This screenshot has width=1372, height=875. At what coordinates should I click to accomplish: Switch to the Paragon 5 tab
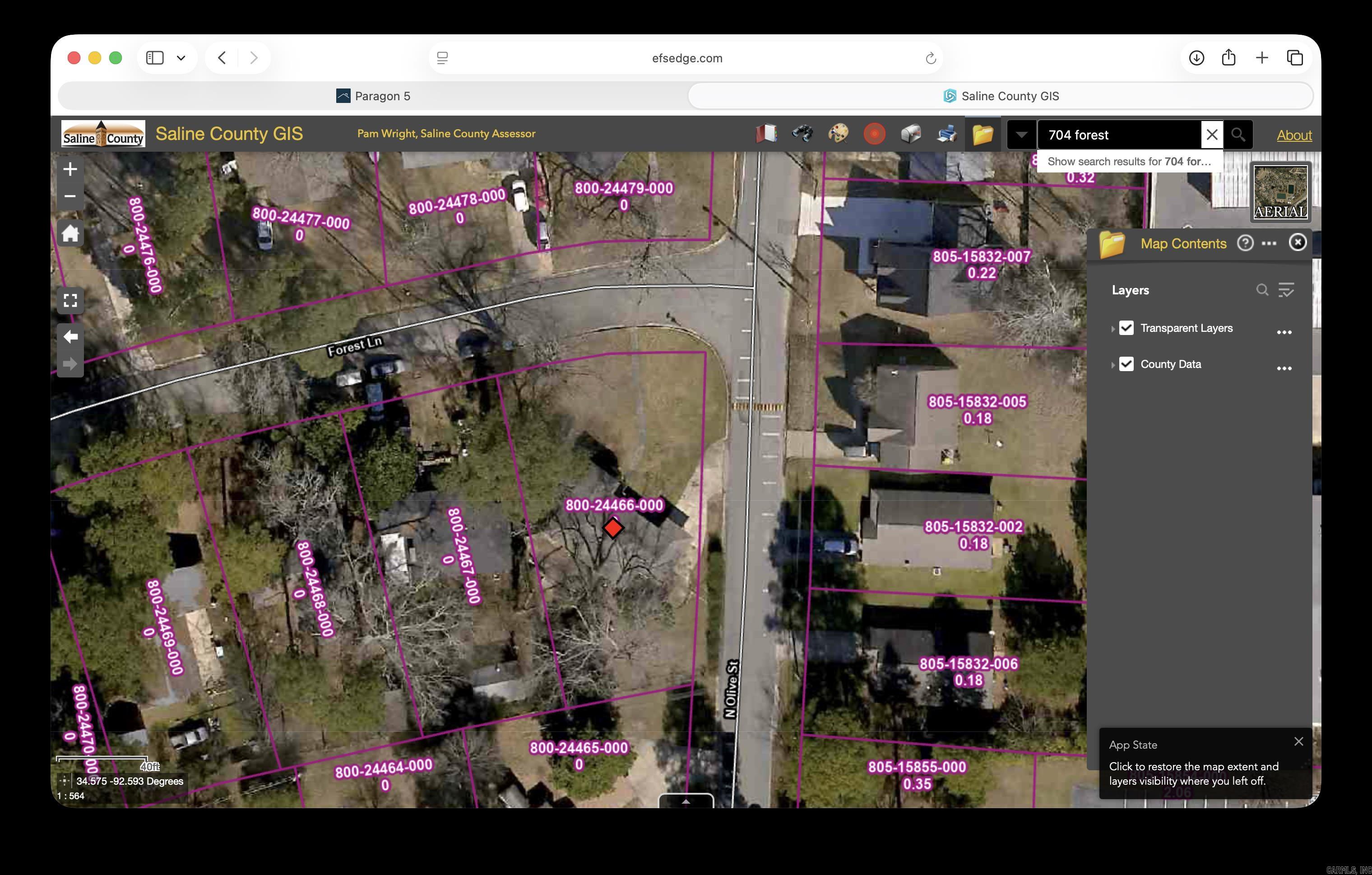click(373, 96)
